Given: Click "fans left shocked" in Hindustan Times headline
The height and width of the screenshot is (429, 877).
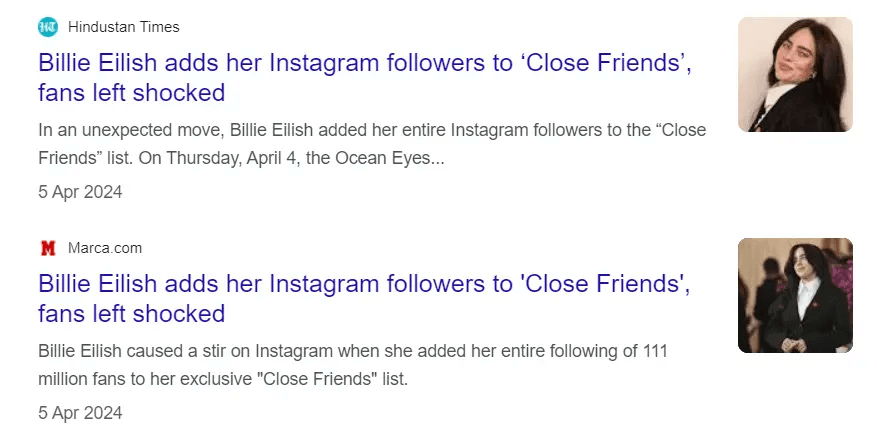Looking at the screenshot, I should click(131, 94).
